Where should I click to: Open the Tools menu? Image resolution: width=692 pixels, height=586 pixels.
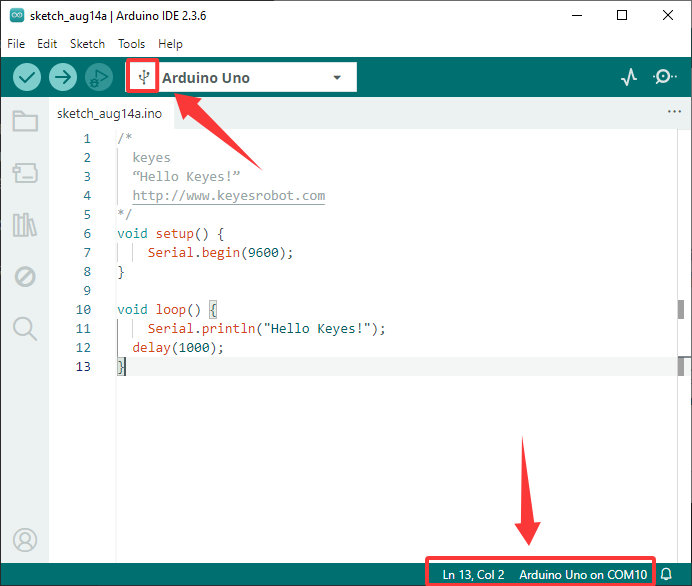coord(132,44)
